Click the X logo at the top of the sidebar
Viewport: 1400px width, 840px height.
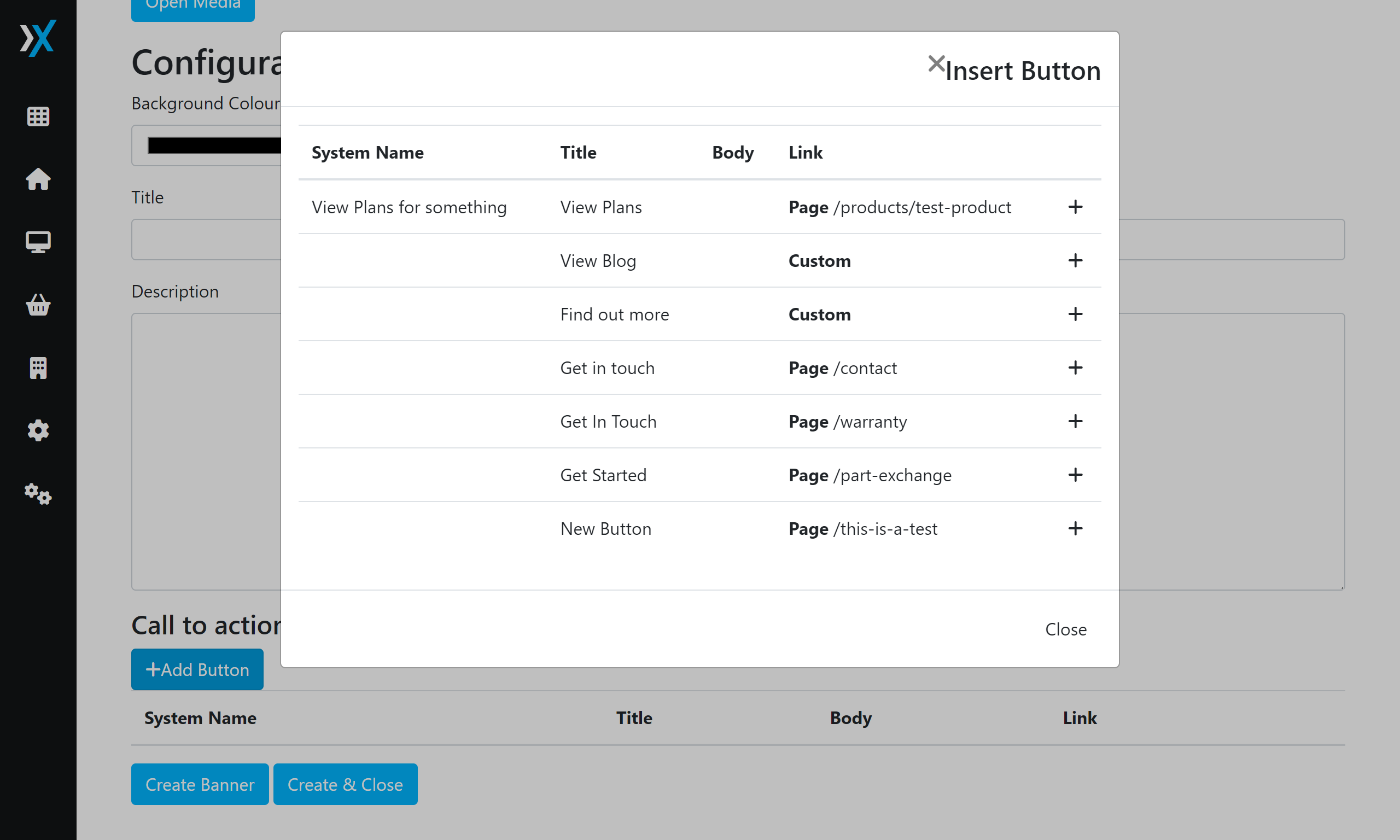(38, 38)
